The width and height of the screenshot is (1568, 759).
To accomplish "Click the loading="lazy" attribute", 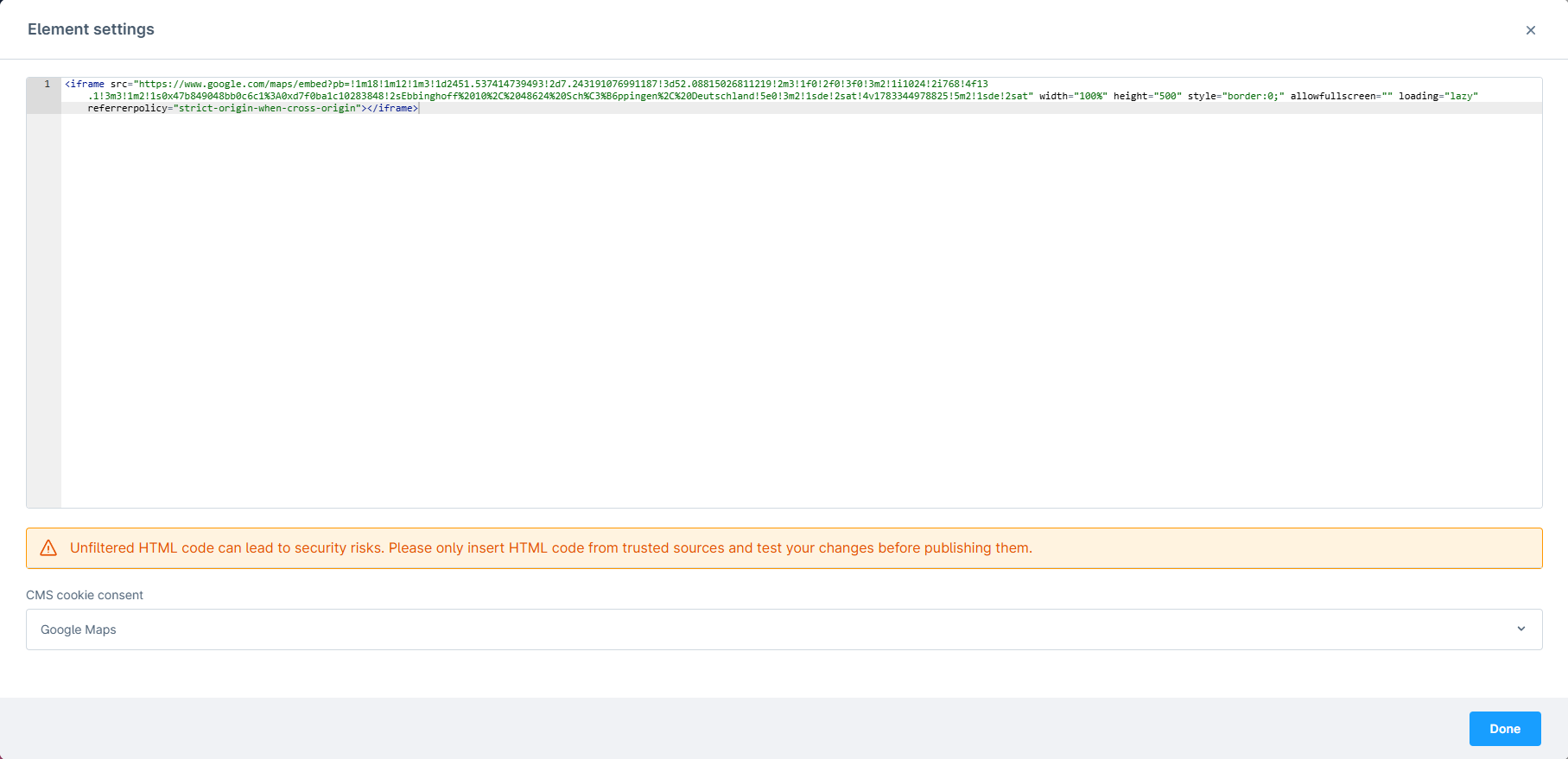I will [x=1438, y=96].
